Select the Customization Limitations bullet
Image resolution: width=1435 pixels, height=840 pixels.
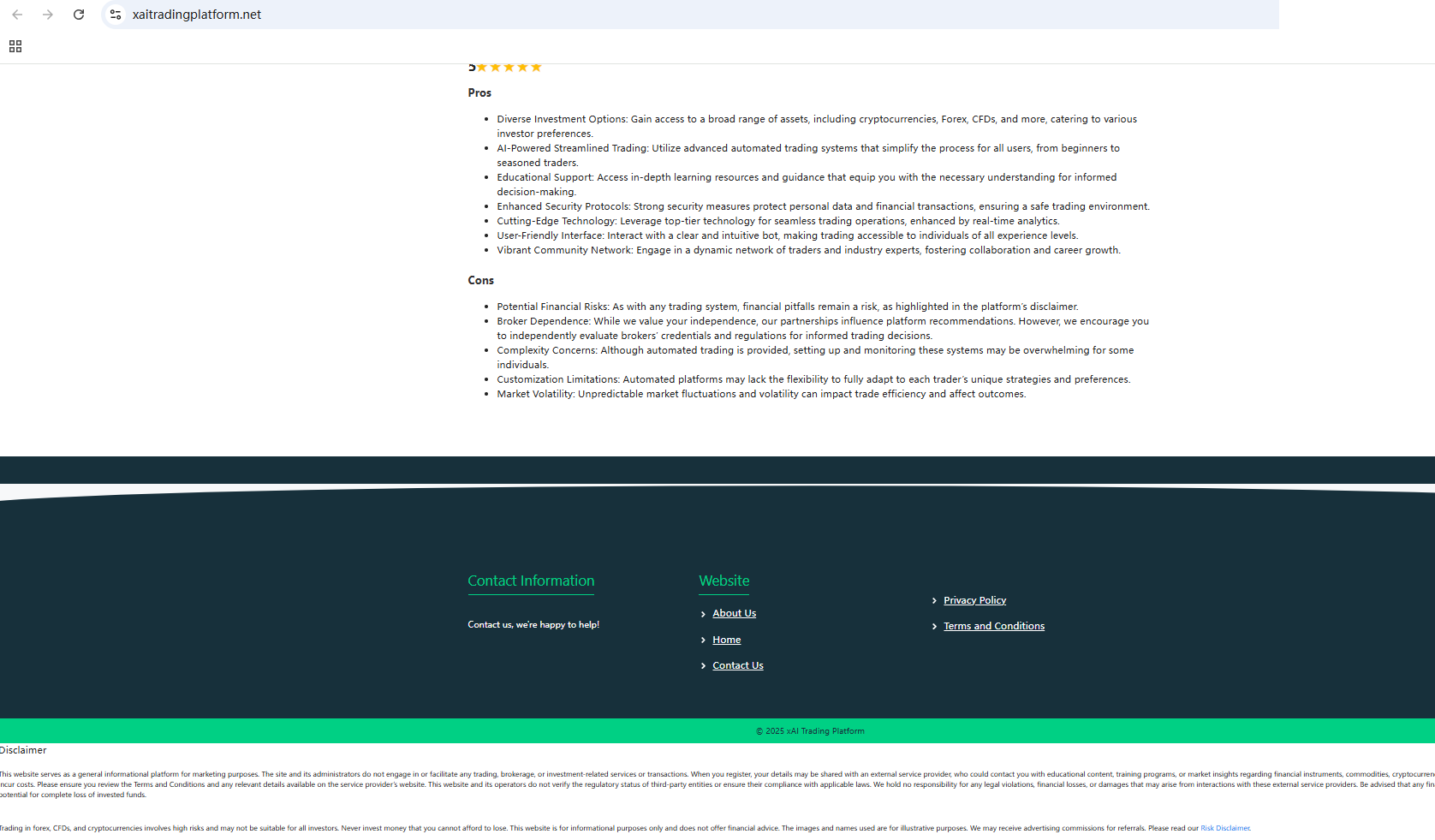[x=813, y=379]
